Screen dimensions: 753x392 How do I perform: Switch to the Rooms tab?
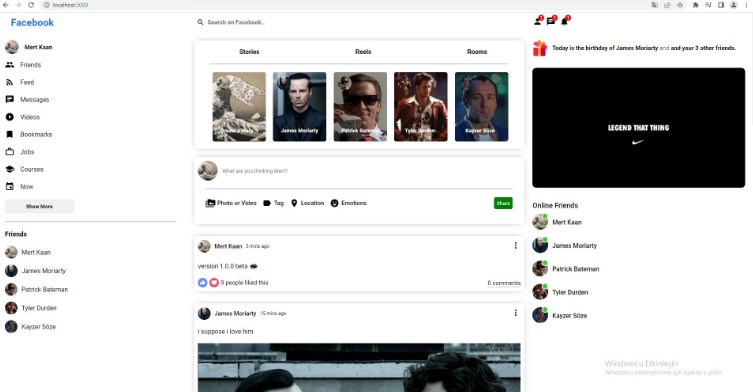(x=477, y=51)
